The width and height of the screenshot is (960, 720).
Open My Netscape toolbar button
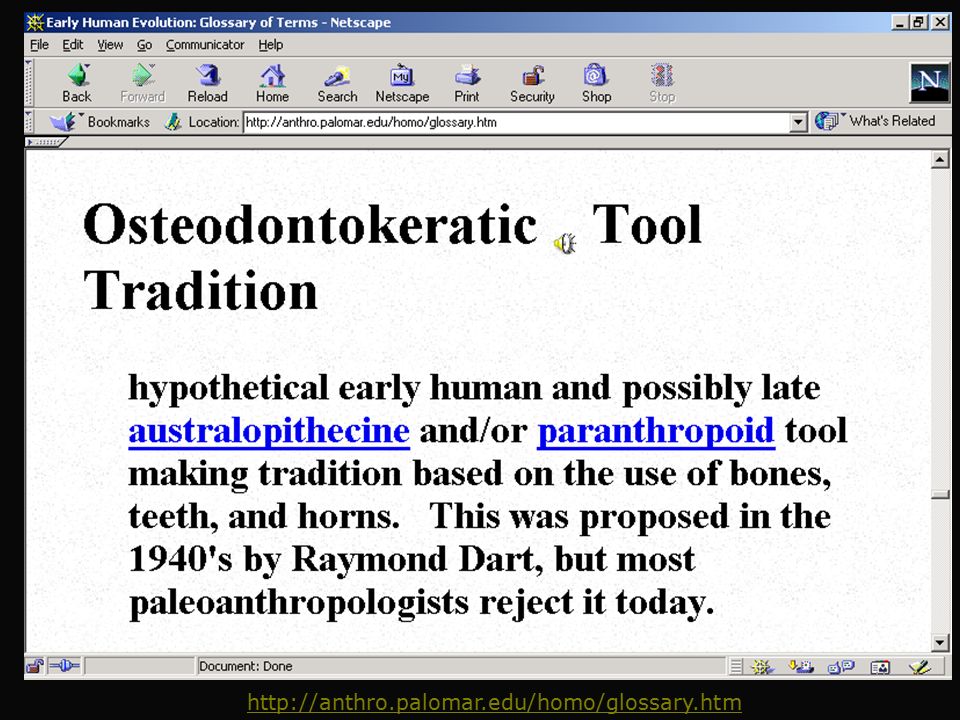(x=402, y=83)
